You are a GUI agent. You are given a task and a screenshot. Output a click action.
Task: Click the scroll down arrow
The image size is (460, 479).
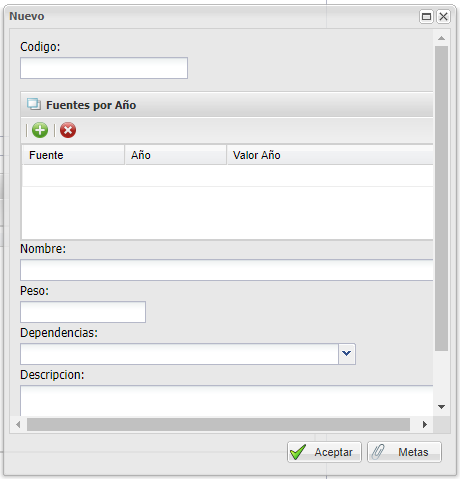click(441, 407)
